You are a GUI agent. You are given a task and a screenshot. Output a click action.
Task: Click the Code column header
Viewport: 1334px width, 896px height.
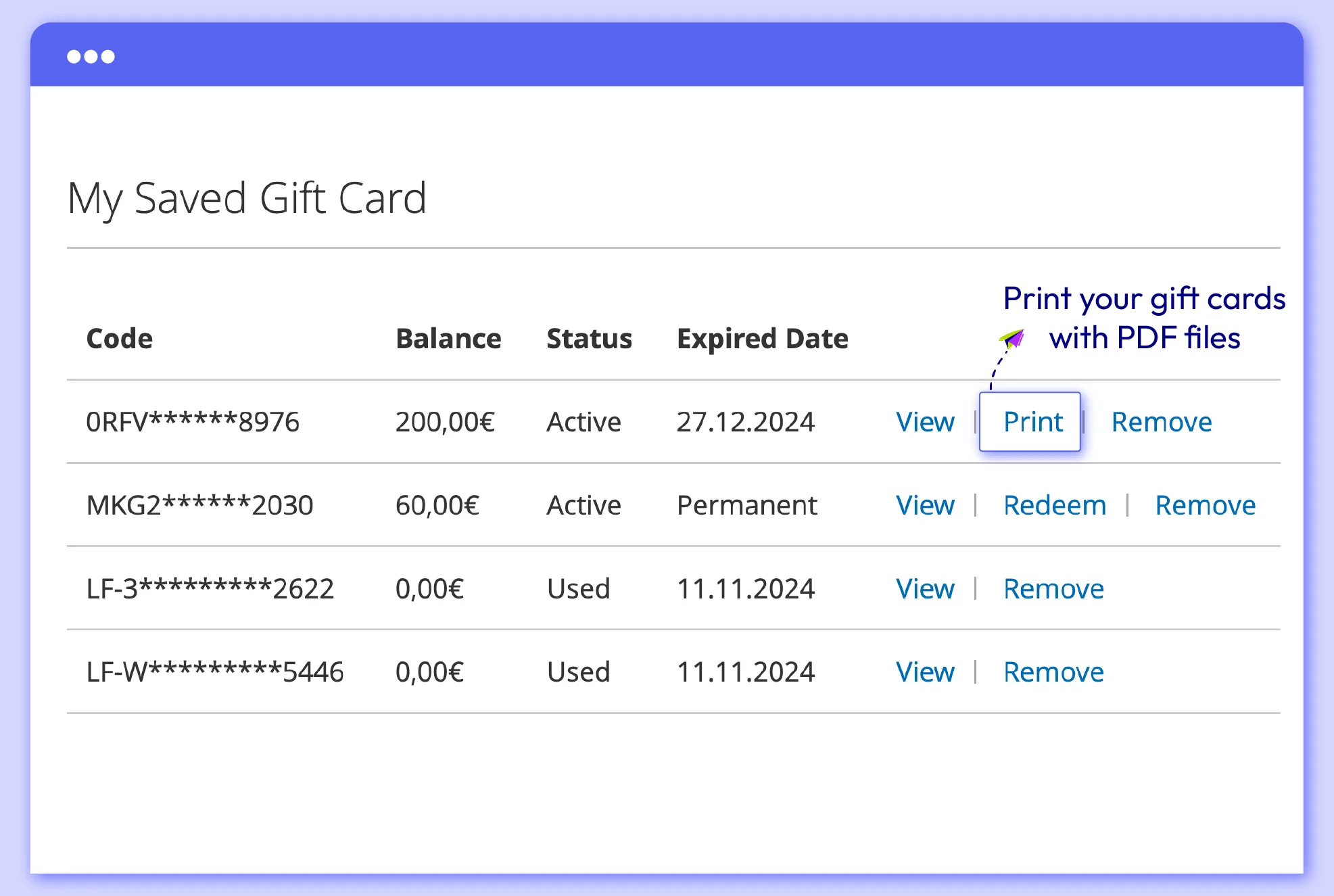pyautogui.click(x=119, y=338)
